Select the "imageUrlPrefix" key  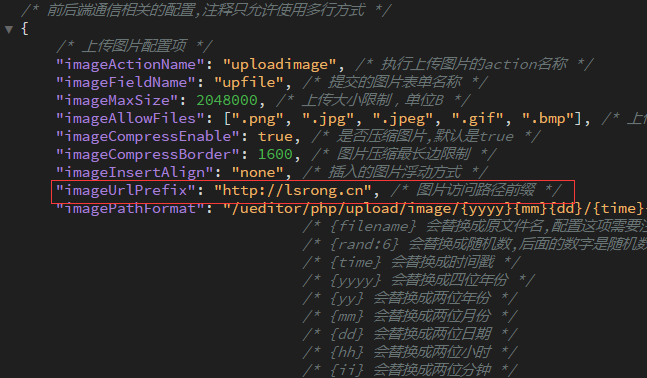tap(126, 190)
